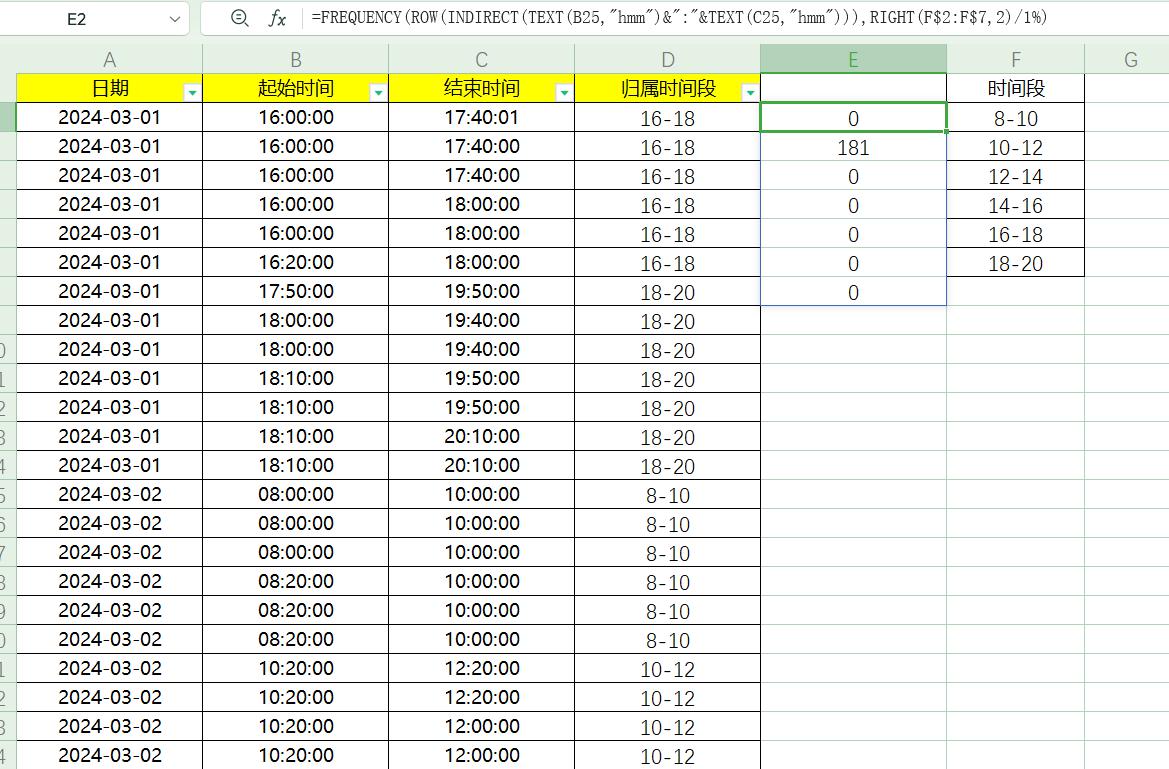The image size is (1169, 769).
Task: Select column C header
Action: click(x=482, y=59)
